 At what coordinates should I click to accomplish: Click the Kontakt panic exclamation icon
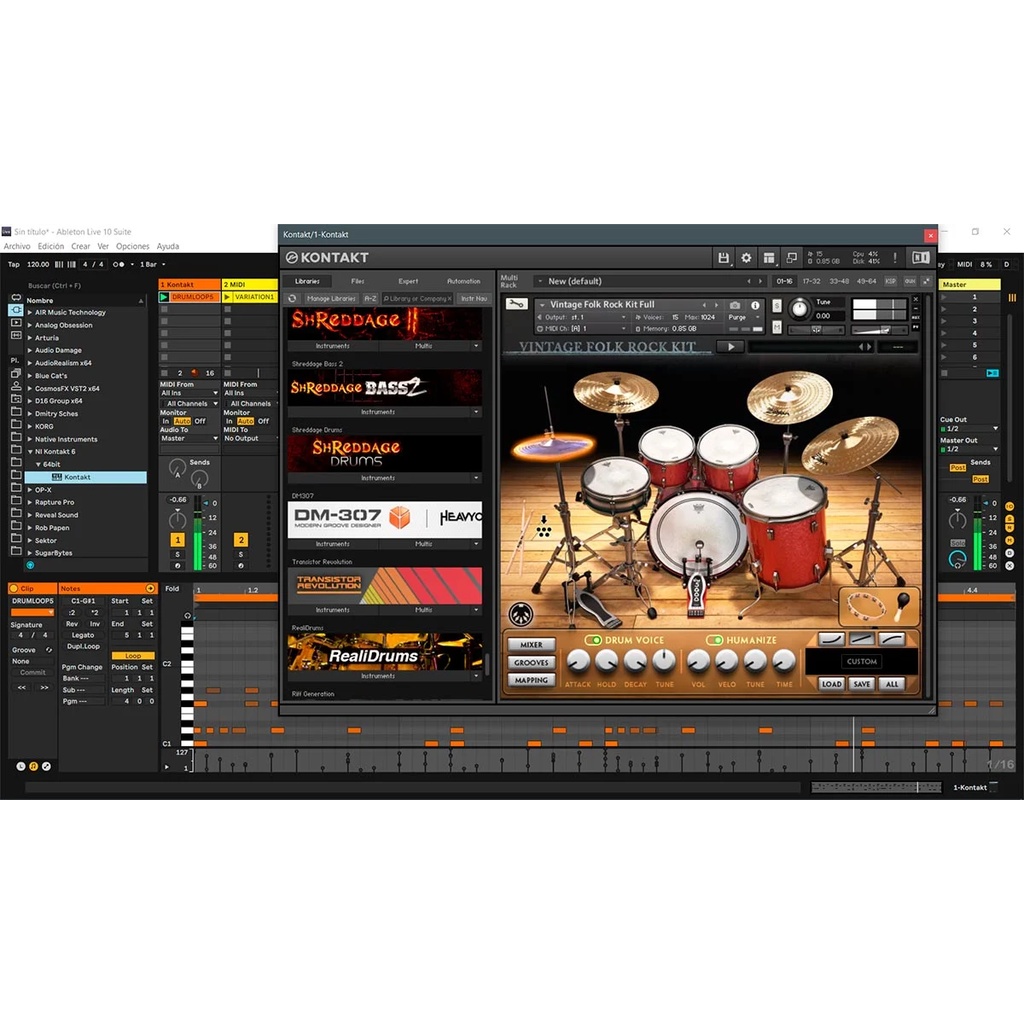click(x=895, y=258)
